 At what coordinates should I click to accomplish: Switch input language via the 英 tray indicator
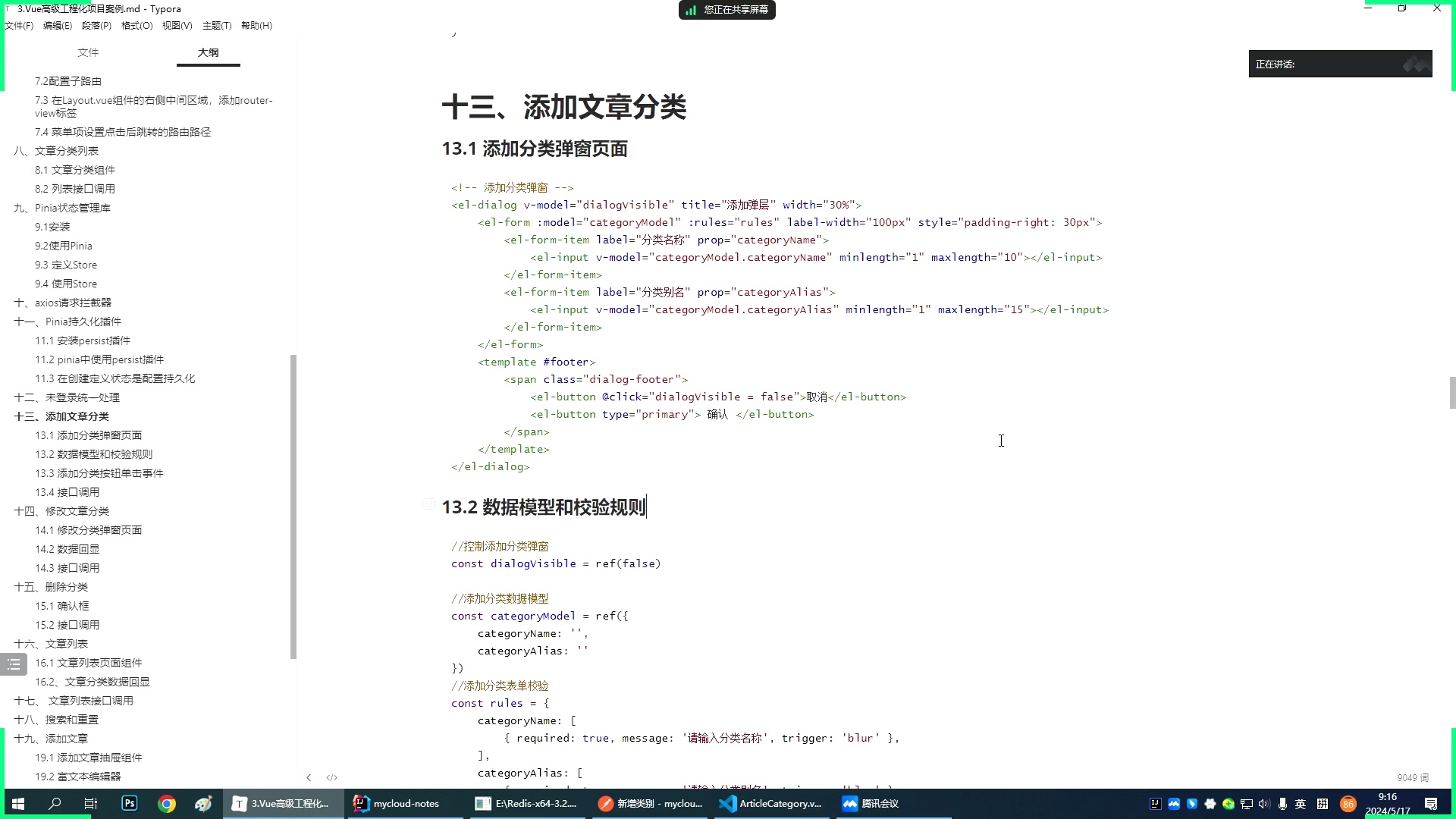[1301, 803]
